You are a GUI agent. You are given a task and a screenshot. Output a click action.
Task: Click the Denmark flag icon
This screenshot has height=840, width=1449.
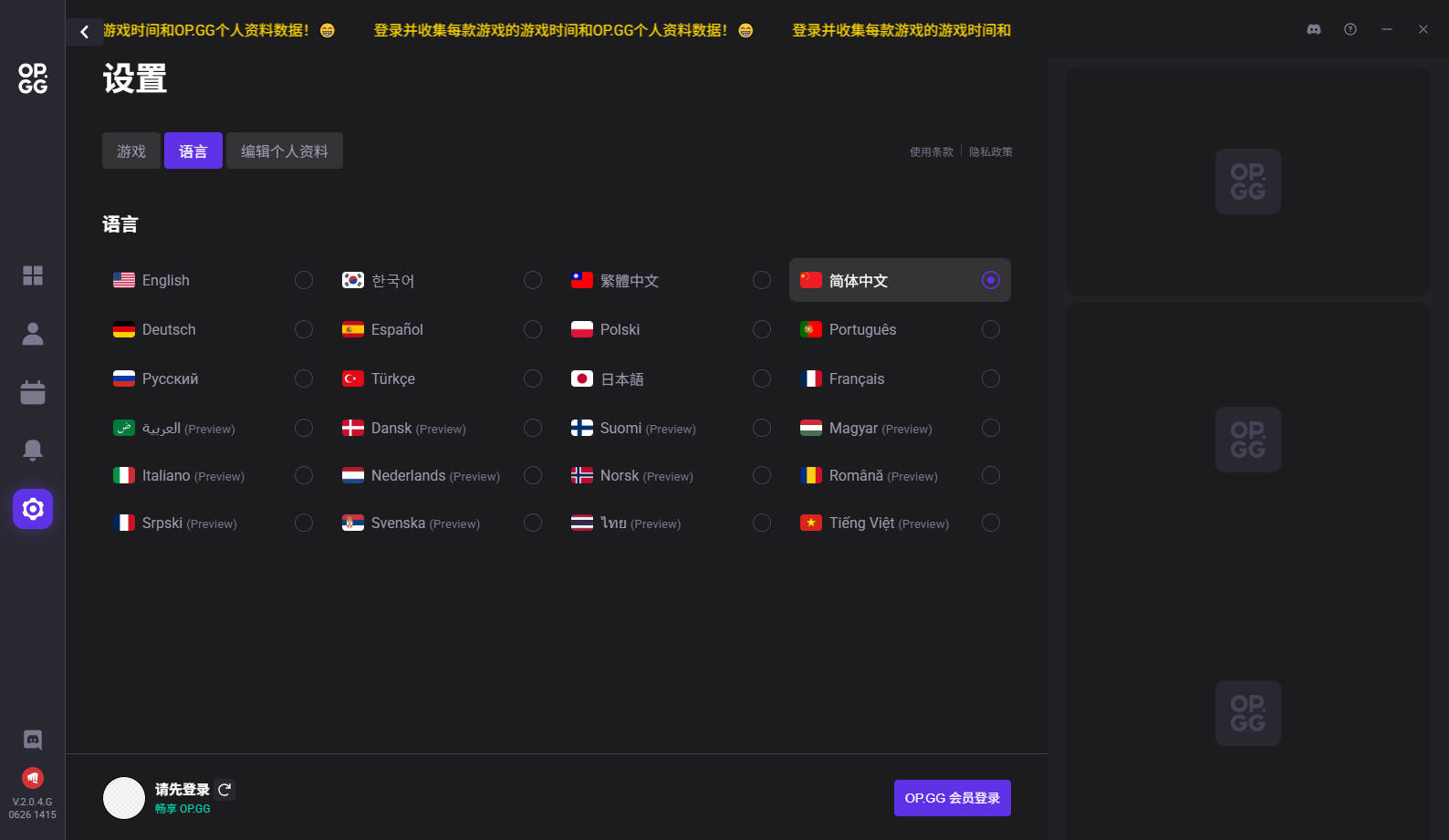(353, 428)
